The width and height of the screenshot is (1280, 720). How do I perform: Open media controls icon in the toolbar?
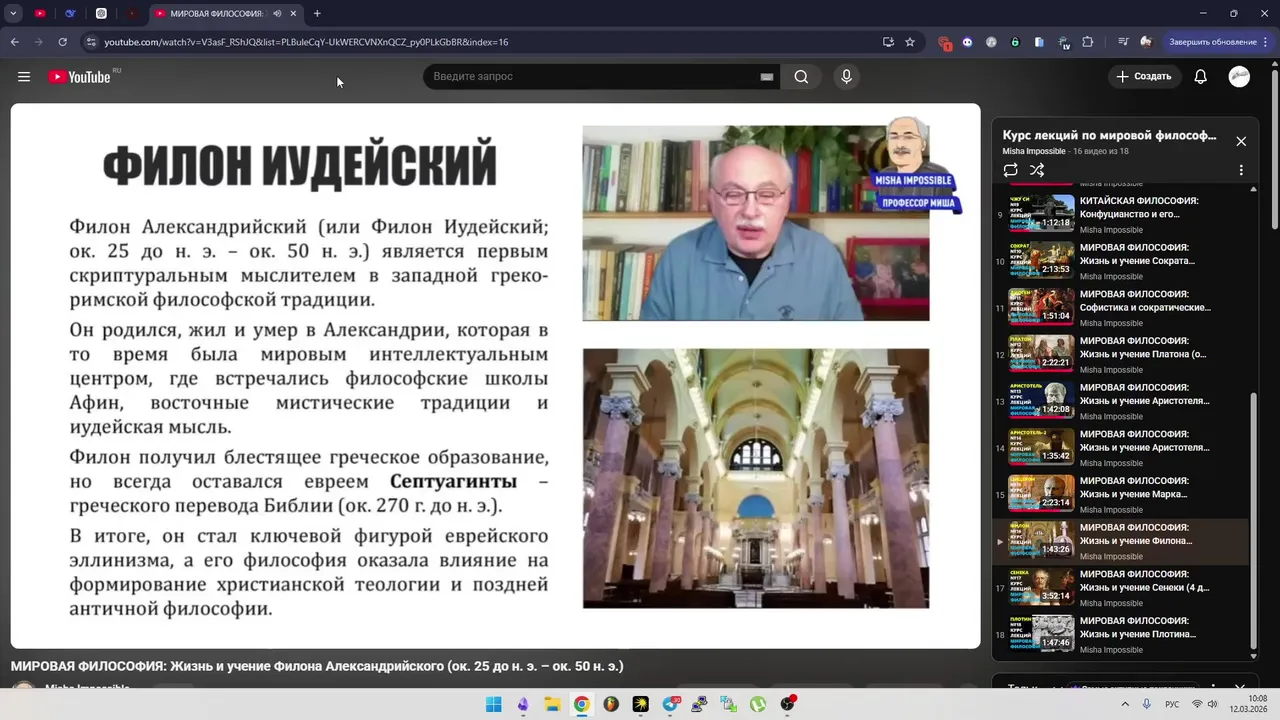pos(1124,42)
